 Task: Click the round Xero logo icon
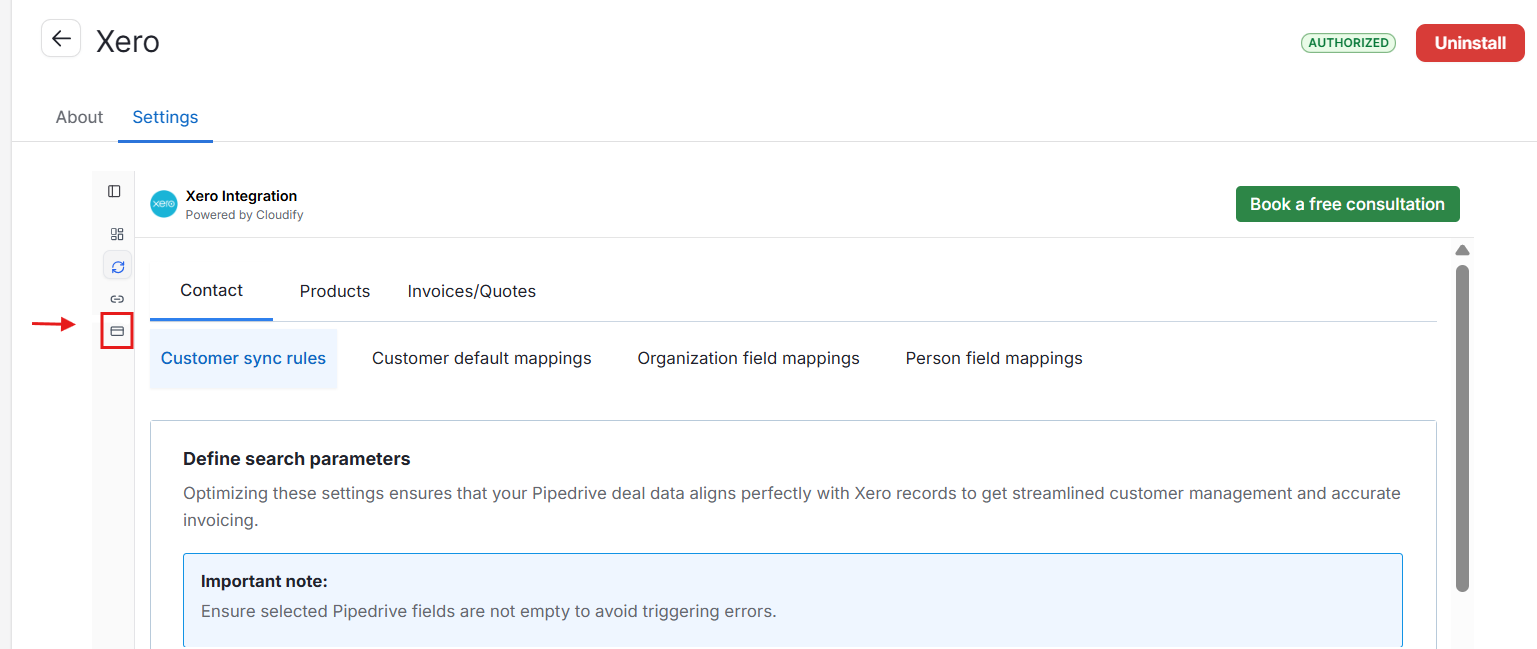(163, 204)
